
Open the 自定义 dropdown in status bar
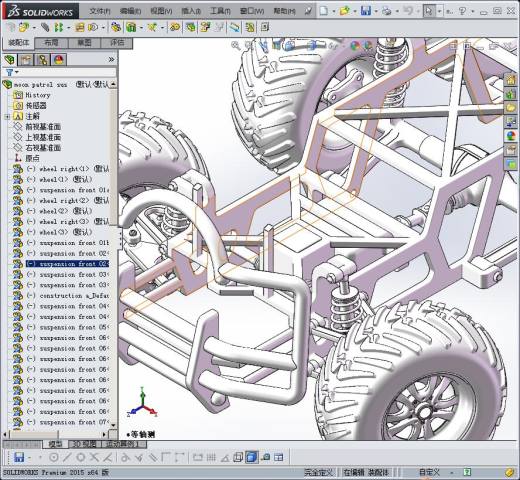pos(429,472)
